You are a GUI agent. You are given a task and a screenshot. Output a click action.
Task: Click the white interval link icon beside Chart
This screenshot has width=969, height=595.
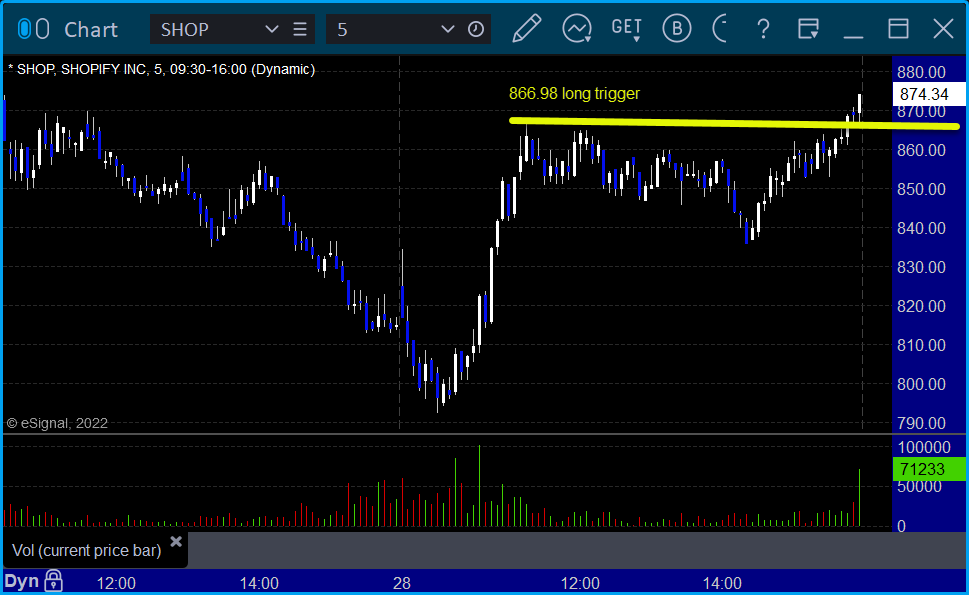(43, 29)
